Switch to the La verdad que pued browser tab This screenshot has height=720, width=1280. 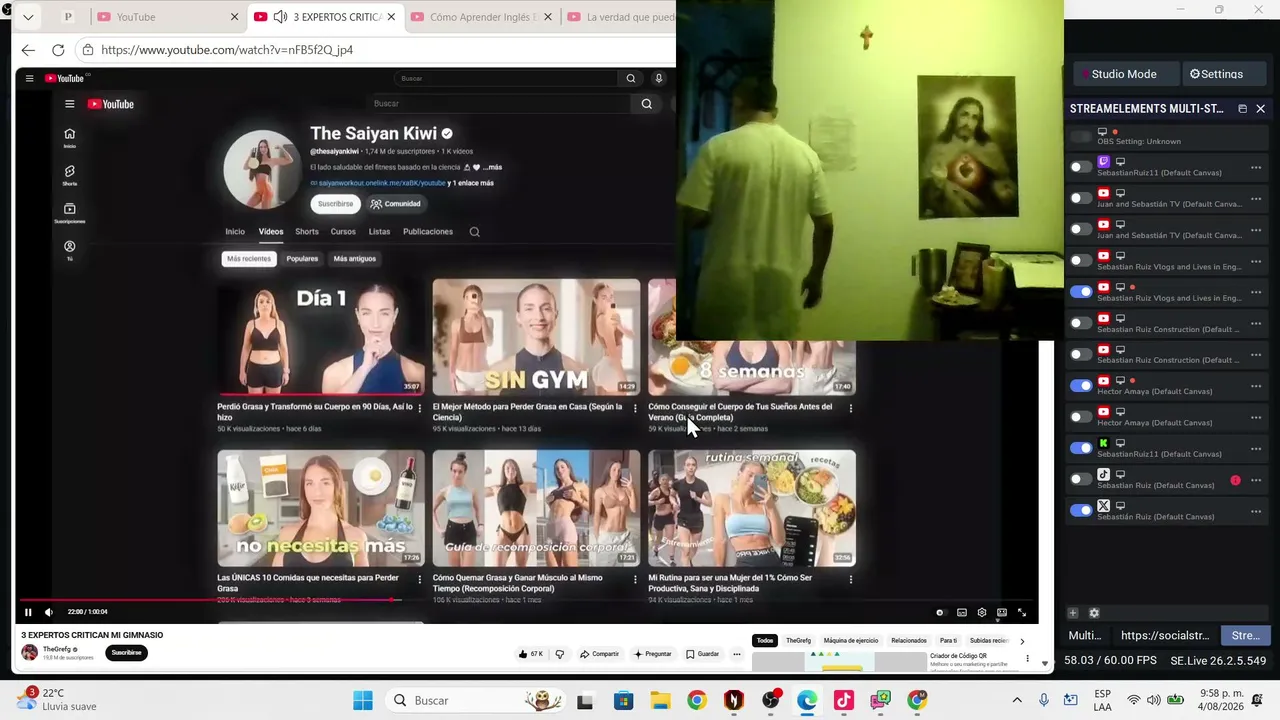tap(620, 17)
